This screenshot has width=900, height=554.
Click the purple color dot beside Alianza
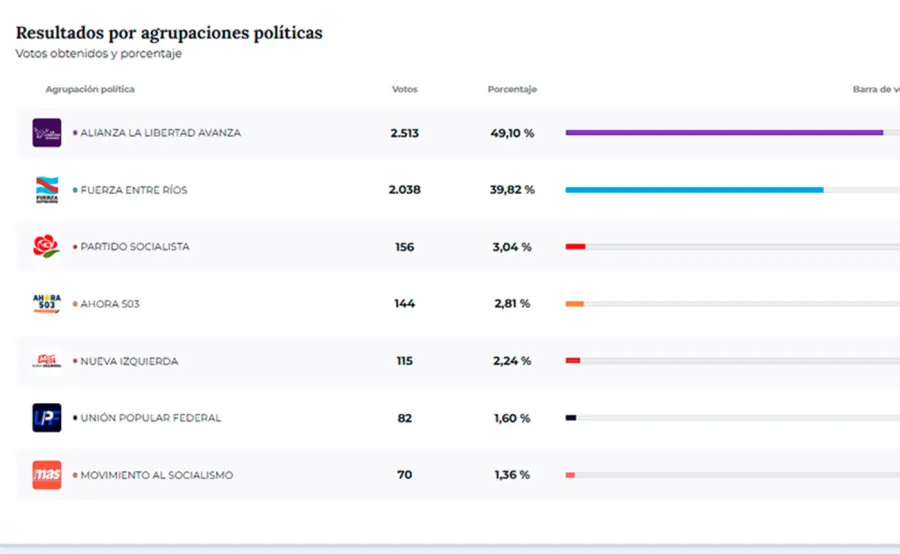click(x=75, y=133)
